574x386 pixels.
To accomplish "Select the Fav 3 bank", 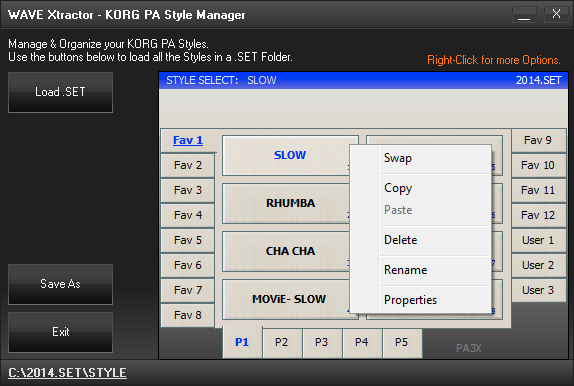I will (x=188, y=190).
